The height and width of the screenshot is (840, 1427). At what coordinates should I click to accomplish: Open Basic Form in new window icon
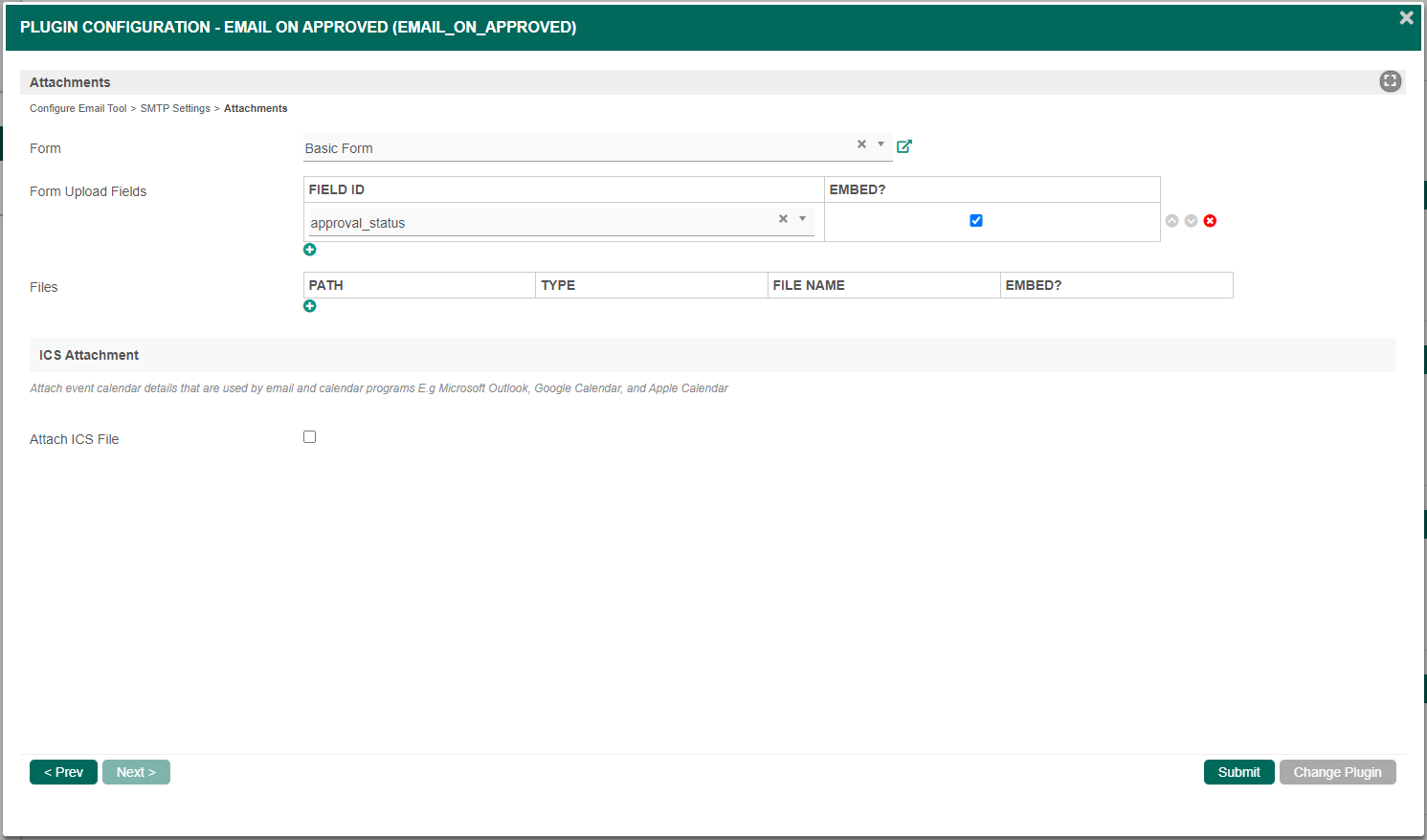click(903, 146)
